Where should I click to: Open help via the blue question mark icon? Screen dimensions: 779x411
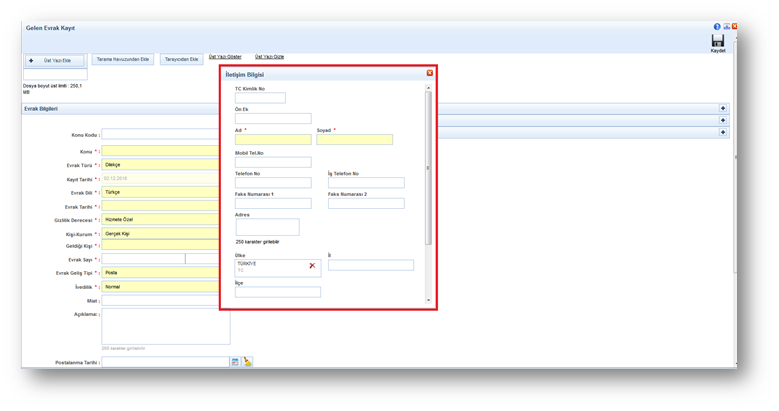717,27
